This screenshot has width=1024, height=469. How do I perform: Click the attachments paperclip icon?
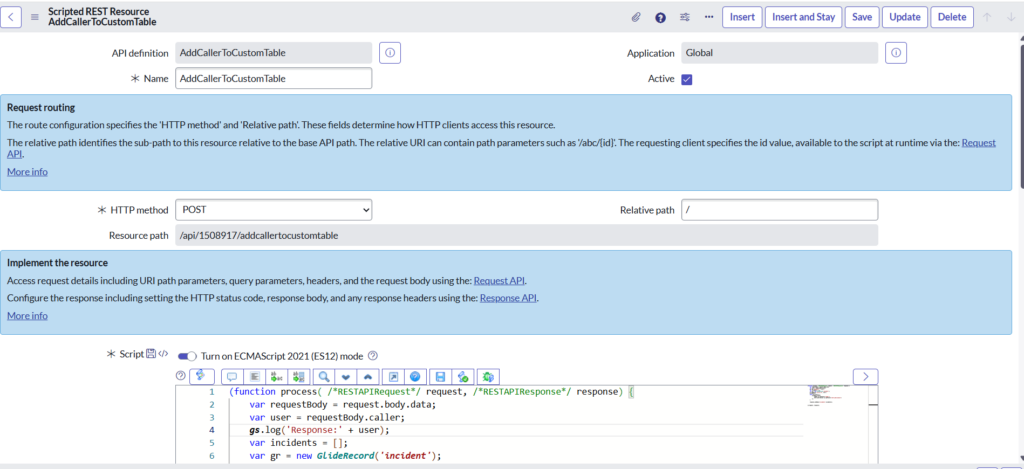[x=635, y=17]
